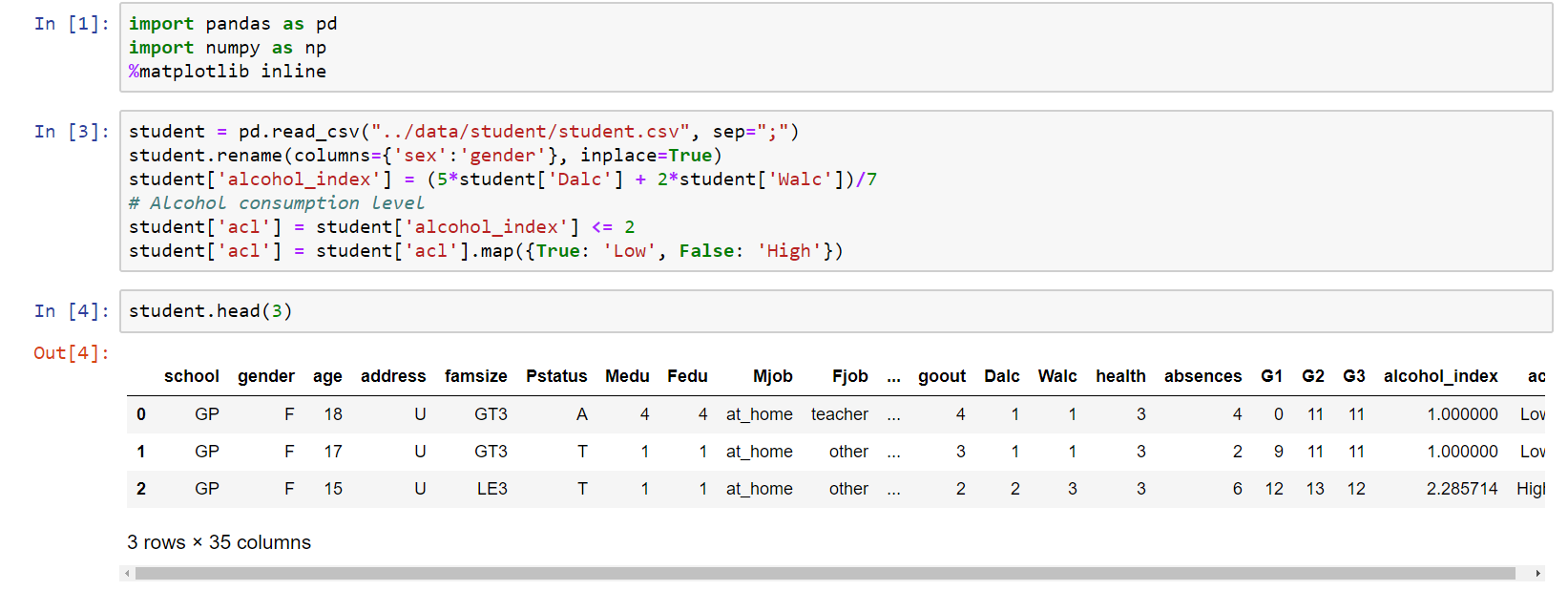Click the 'GT3' famsize cell in row 0
The height and width of the screenshot is (591, 1568).
(491, 414)
